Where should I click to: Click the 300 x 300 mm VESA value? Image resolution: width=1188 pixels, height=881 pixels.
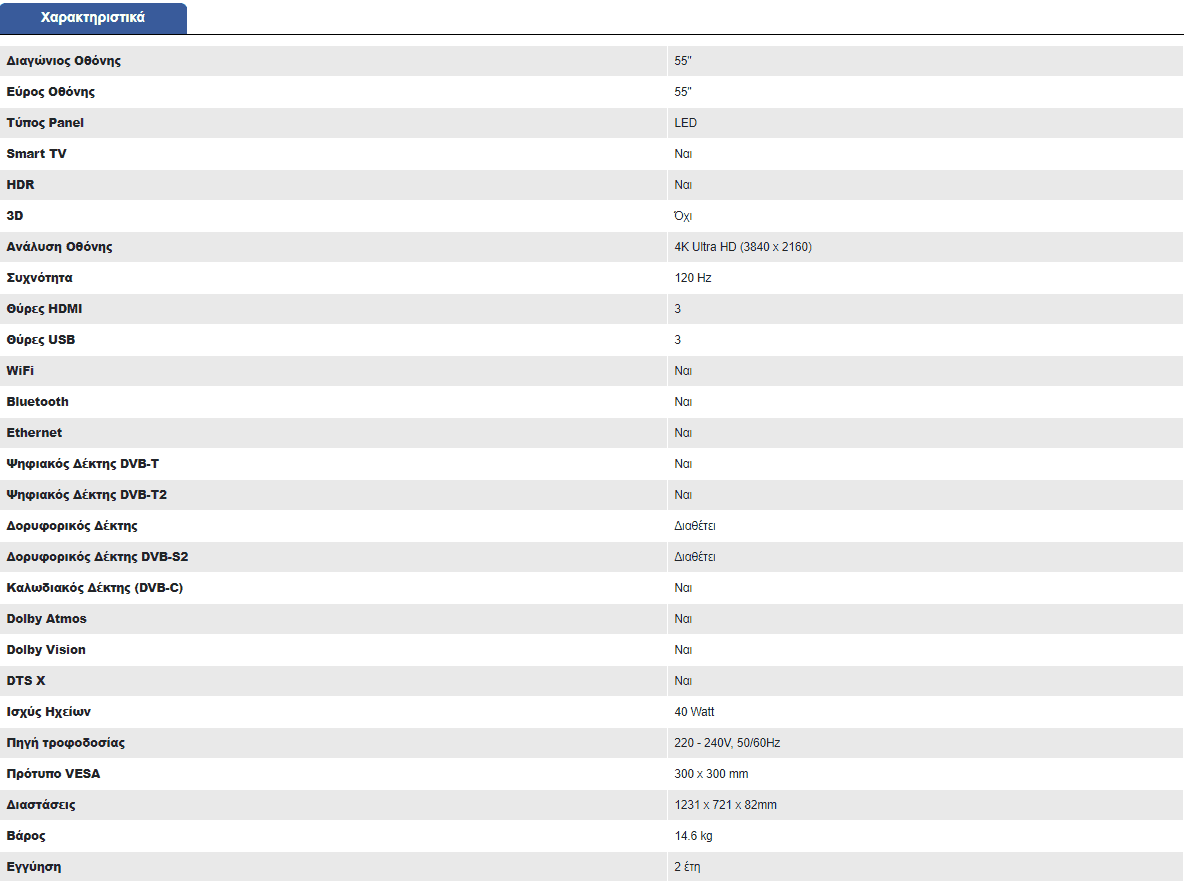pyautogui.click(x=711, y=774)
